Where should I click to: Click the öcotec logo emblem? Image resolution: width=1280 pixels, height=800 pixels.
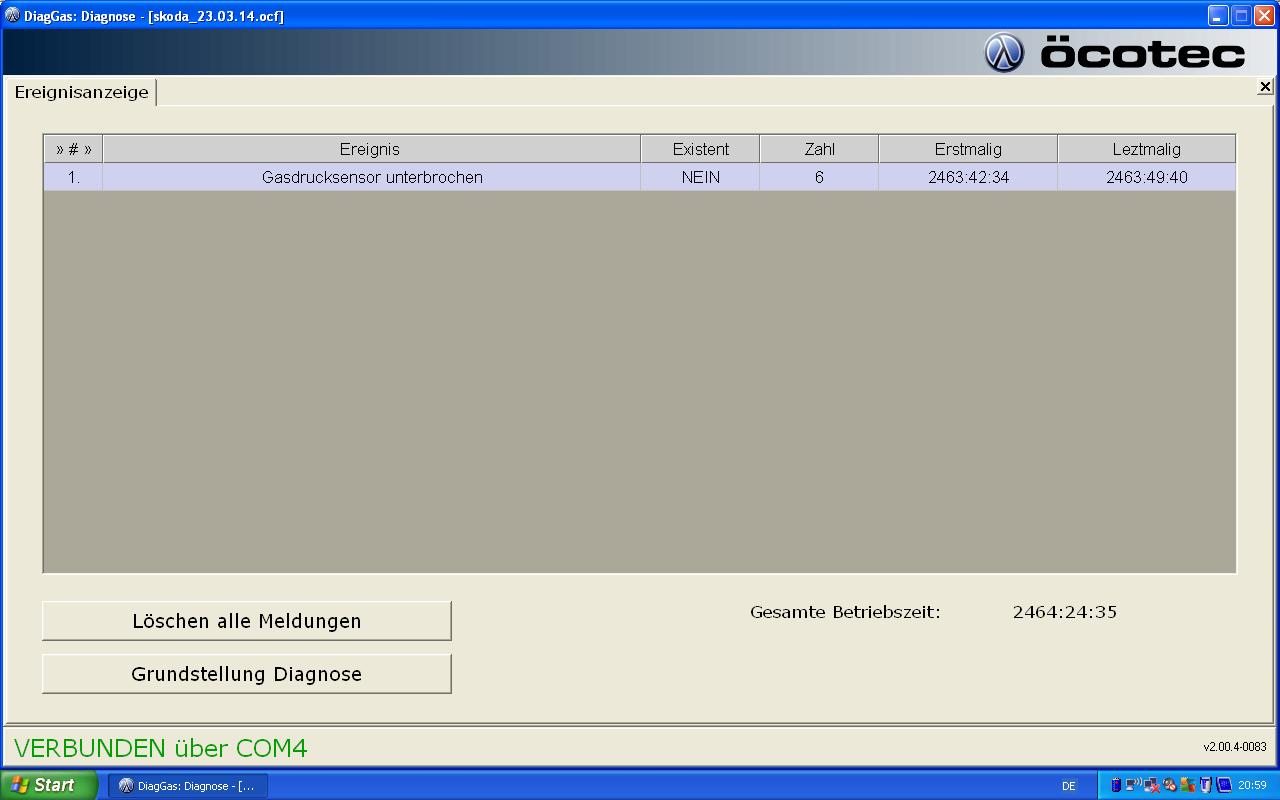pyautogui.click(x=1004, y=53)
